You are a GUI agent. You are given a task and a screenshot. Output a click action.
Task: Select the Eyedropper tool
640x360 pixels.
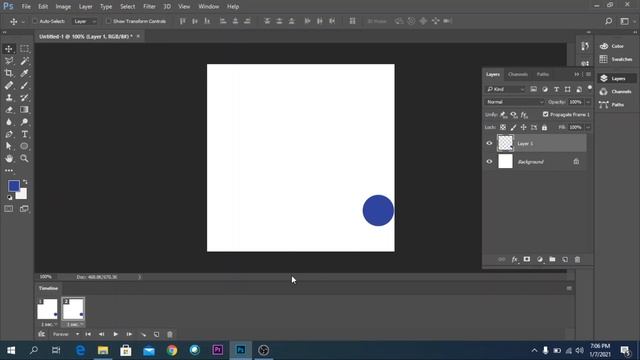point(24,73)
